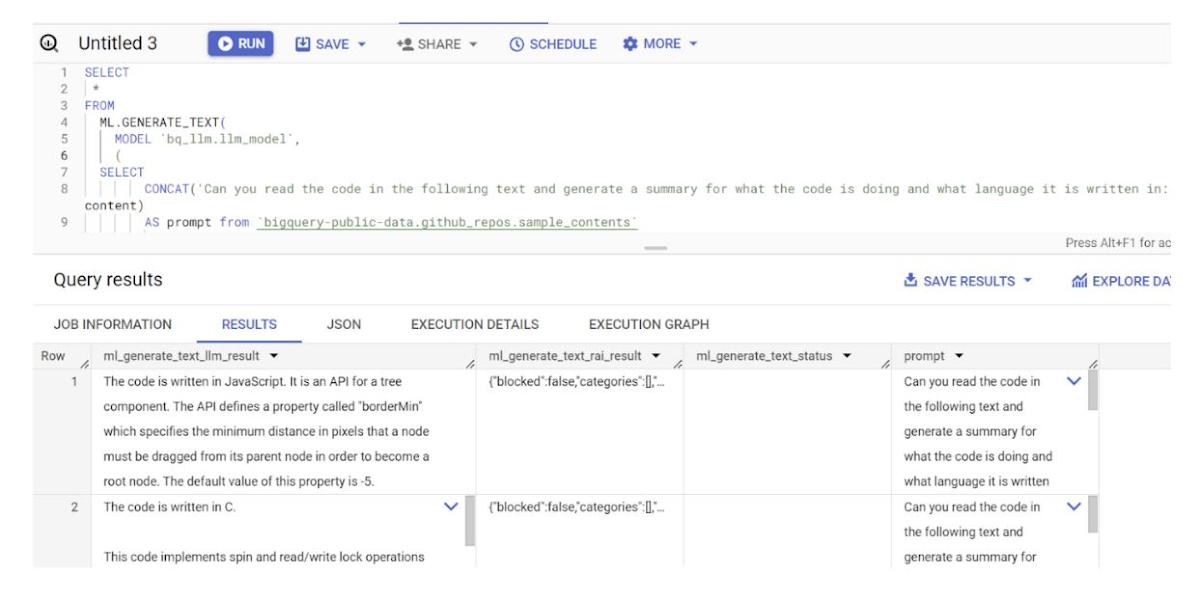
Task: Click the FROM keyword line in editor
Action: (x=100, y=105)
